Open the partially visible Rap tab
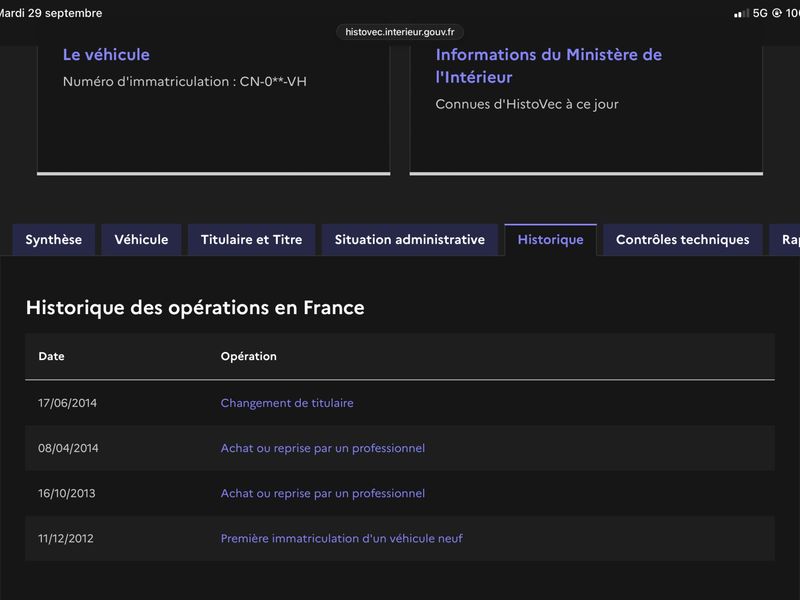 pyautogui.click(x=786, y=239)
